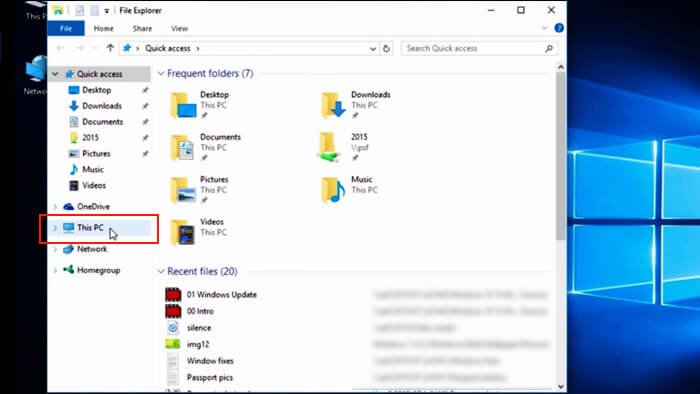This screenshot has height=394, width=700.
Task: Collapse the Frequent folders section
Action: 161,73
